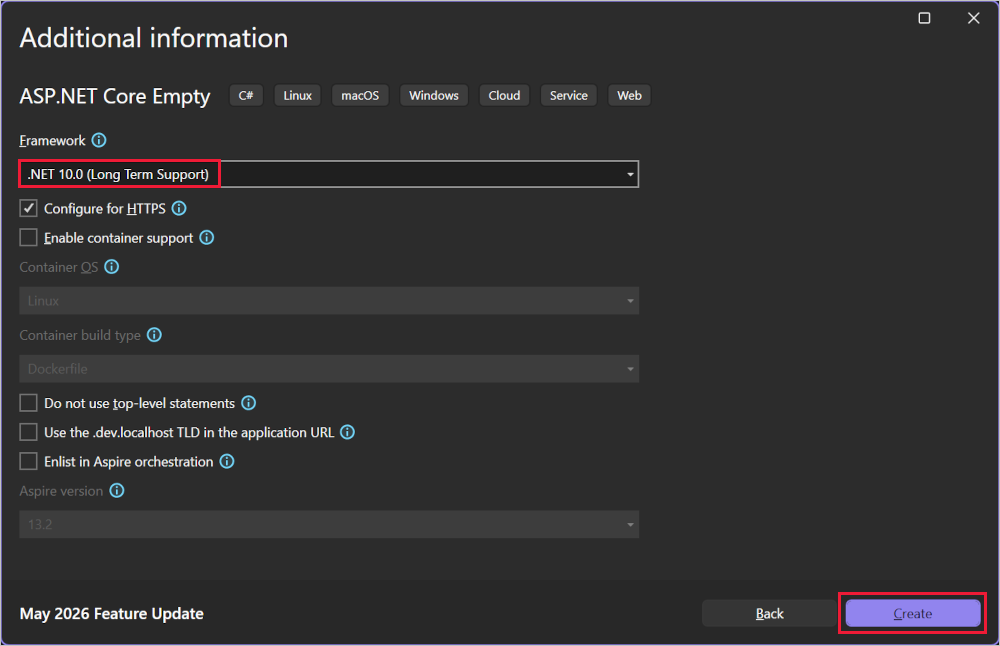The height and width of the screenshot is (646, 1000).
Task: Click the May 2026 Feature Update text
Action: pos(112,613)
